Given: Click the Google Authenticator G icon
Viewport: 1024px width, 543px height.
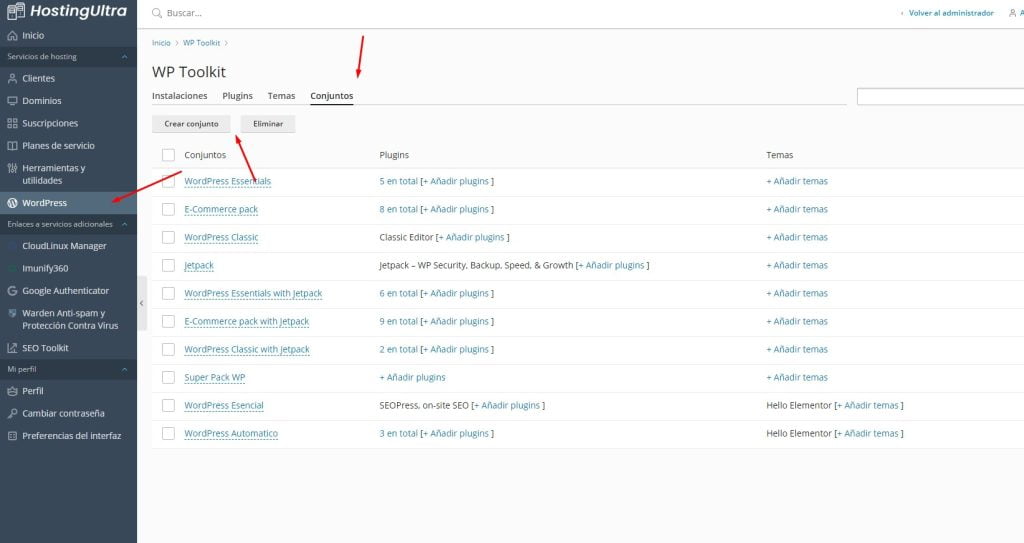Looking at the screenshot, I should point(12,291).
